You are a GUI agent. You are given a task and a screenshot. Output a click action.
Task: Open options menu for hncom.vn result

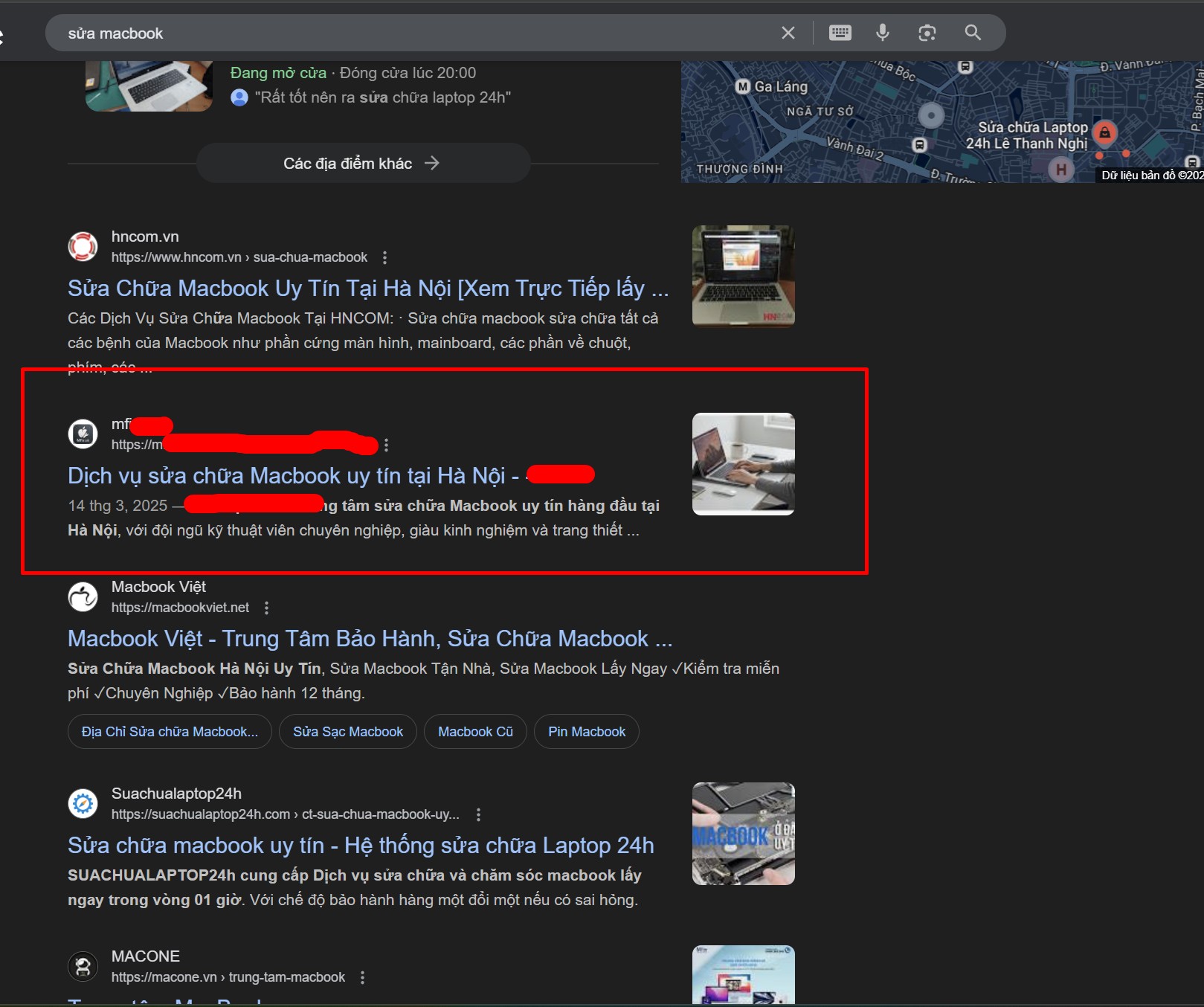pyautogui.click(x=384, y=257)
